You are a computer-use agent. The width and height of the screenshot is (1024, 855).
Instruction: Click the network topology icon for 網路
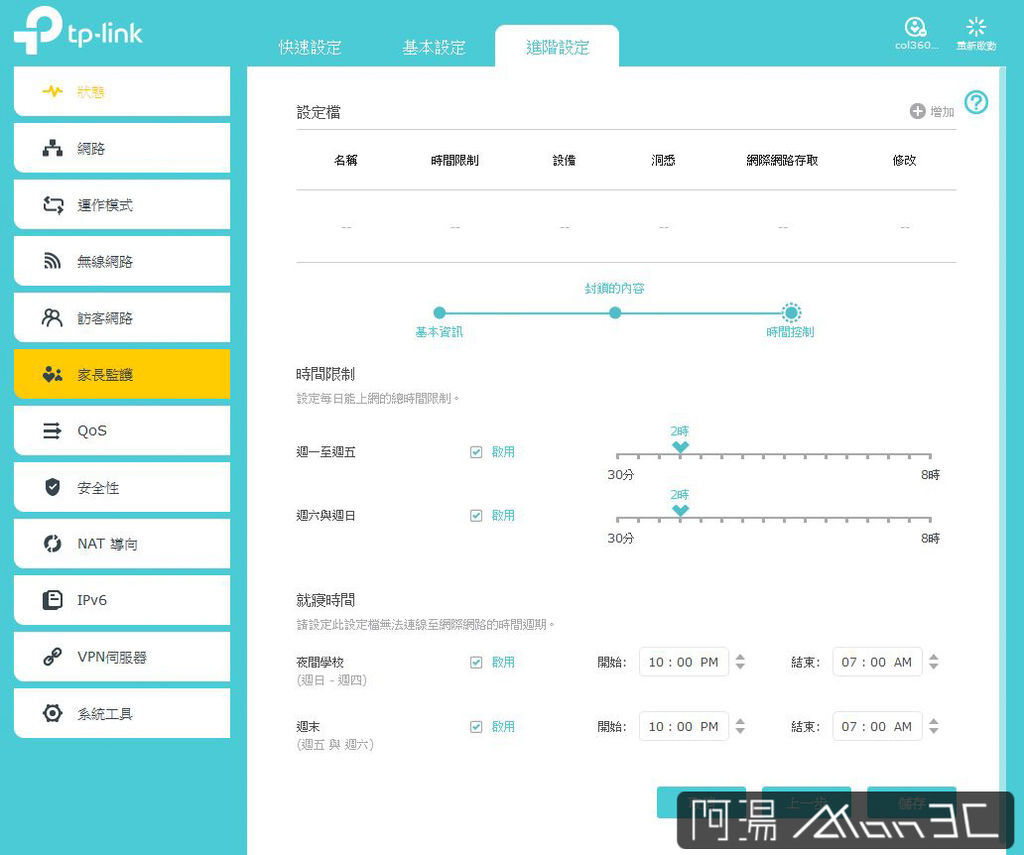(52, 148)
